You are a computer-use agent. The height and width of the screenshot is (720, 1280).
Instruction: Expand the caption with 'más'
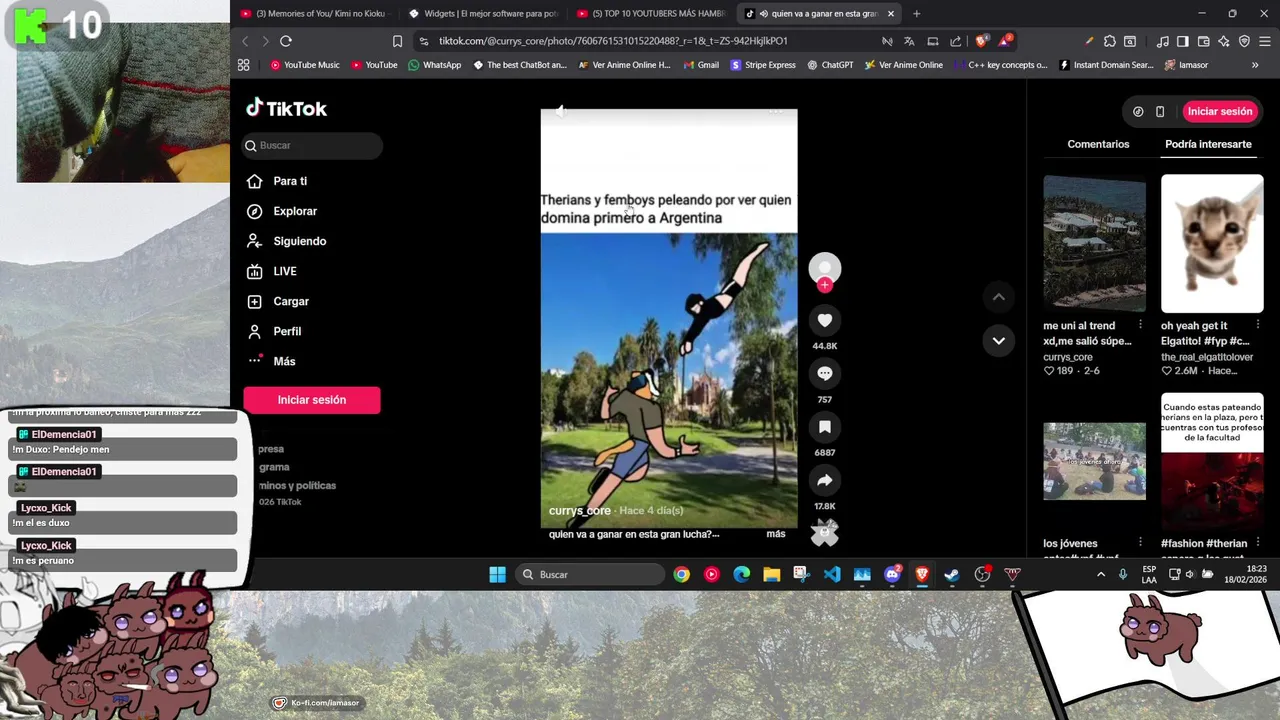point(776,534)
